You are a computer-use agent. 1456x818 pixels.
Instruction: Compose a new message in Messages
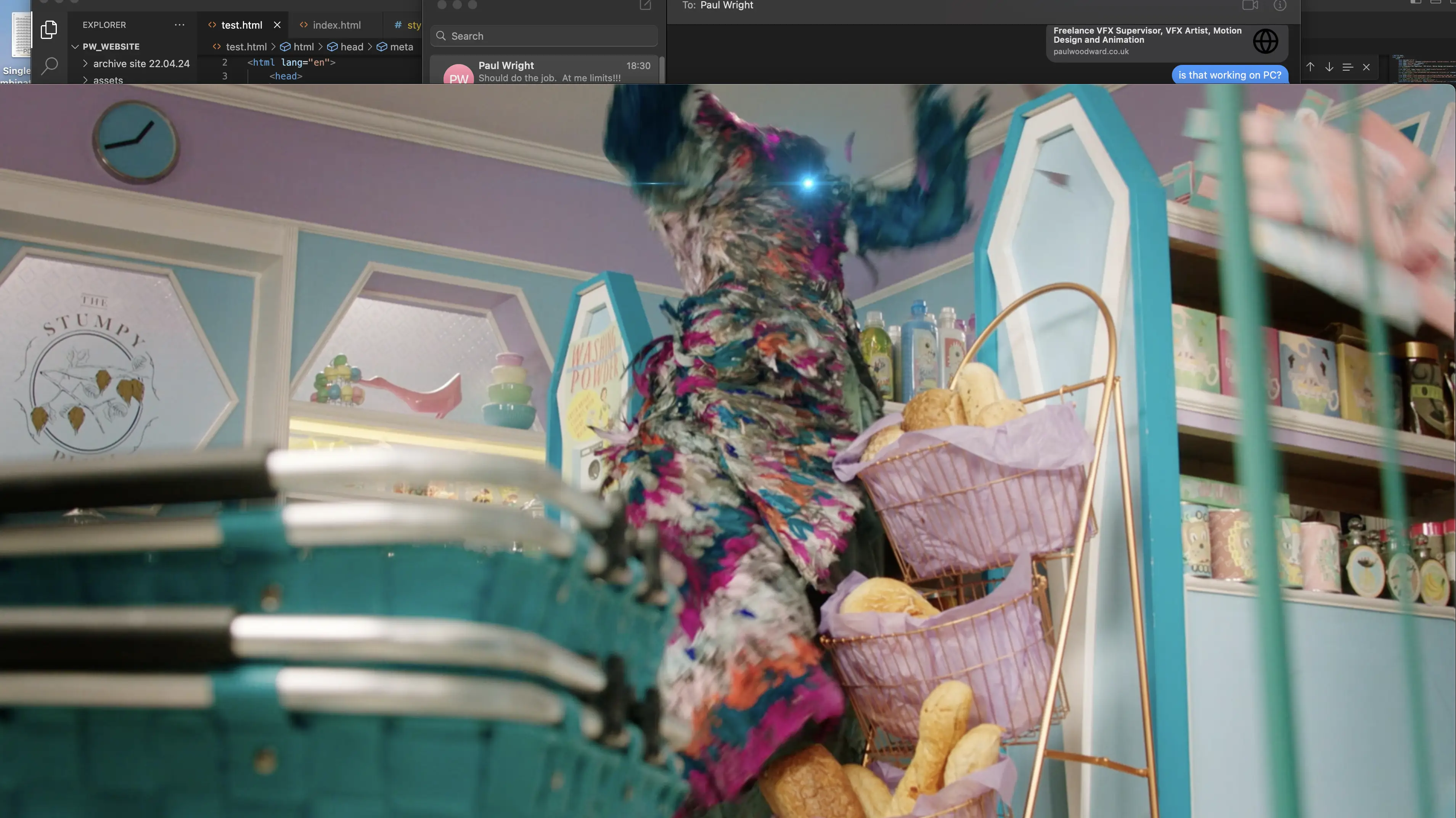tap(645, 6)
